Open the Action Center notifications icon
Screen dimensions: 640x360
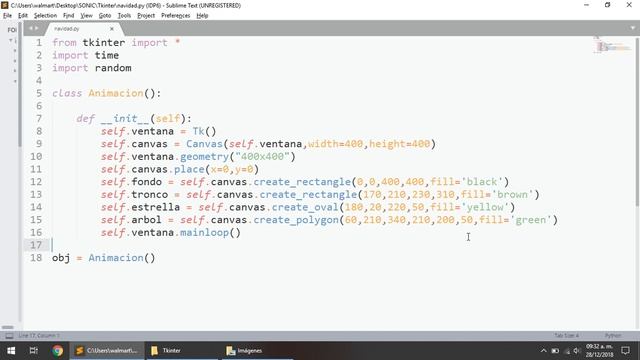point(625,351)
